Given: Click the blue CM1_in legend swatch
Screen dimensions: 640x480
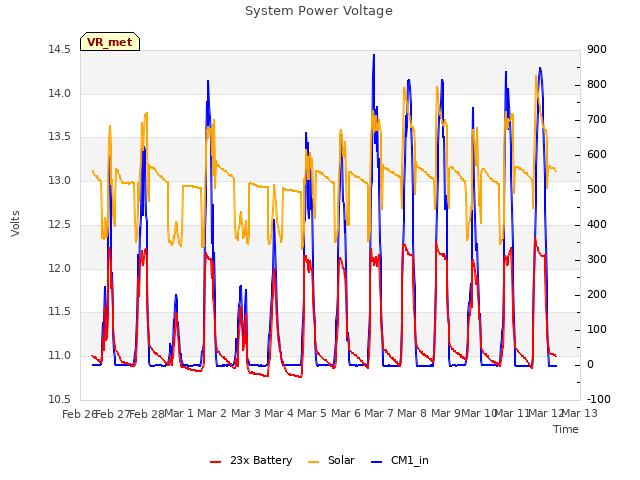Looking at the screenshot, I should coord(377,462).
